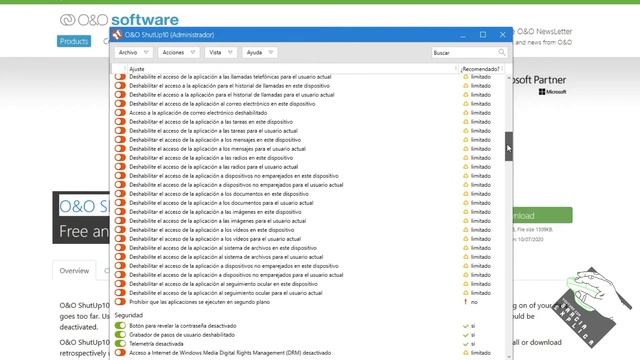Screen dimensions: 640x360
Task: Click green check icon for 'Botón para revelar la contraseña'
Action: (466, 326)
